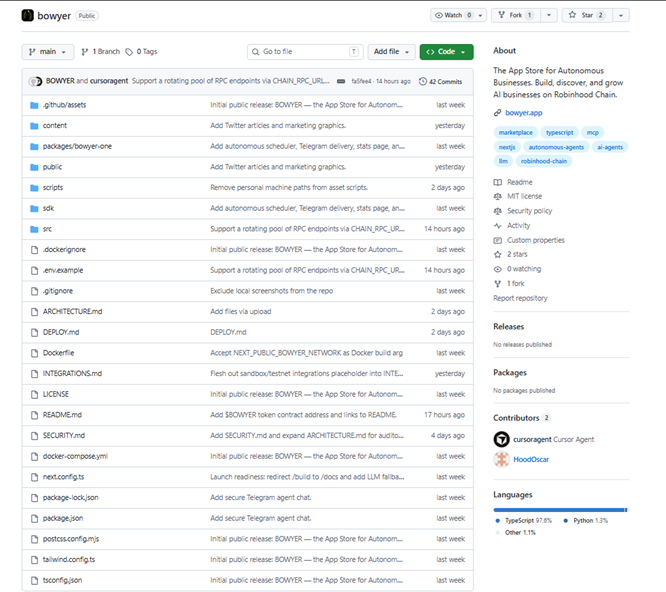Open next.config.ts file name

point(63,477)
